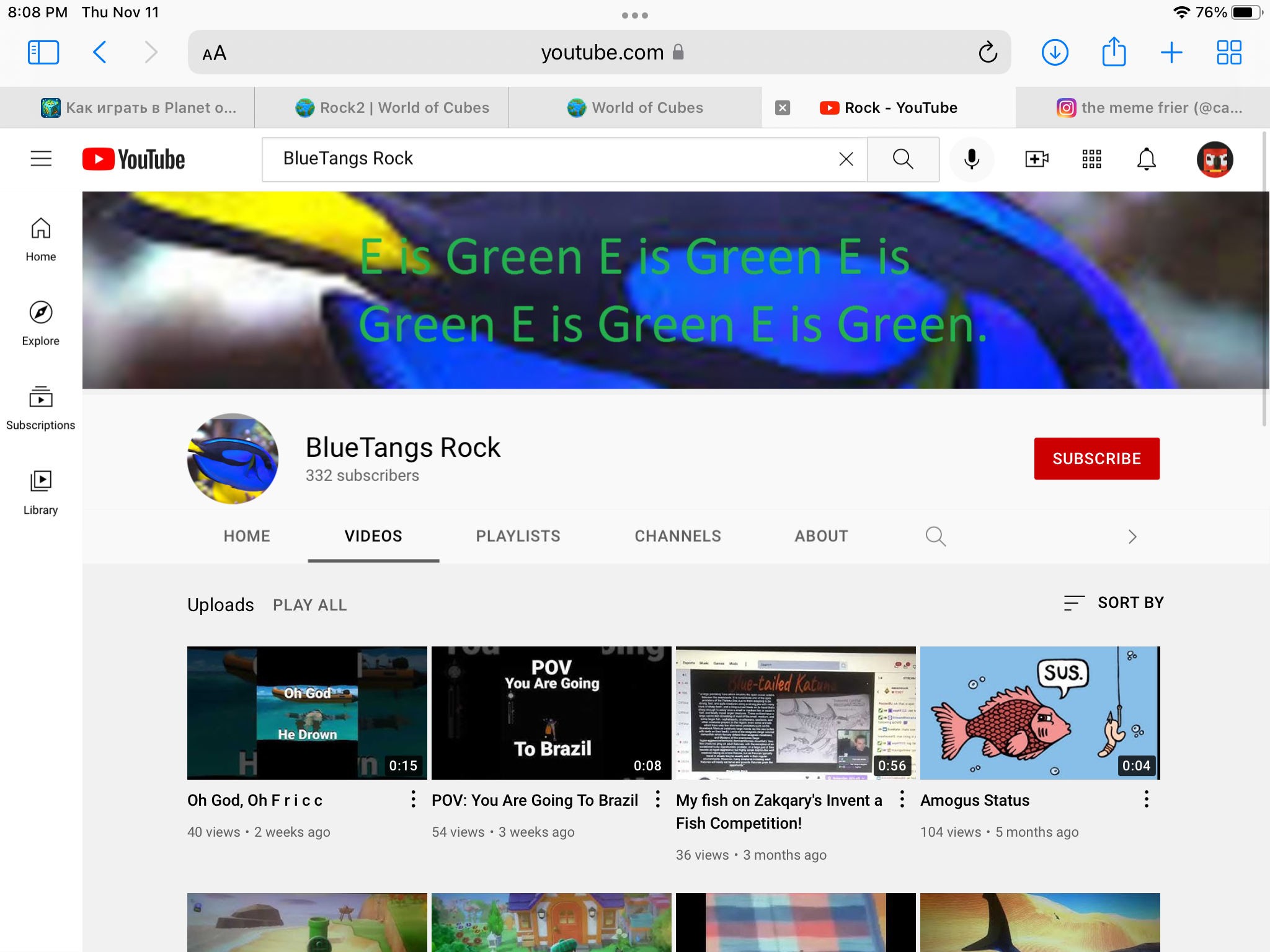Screen dimensions: 1270x952
Task: Click the page vertical scrollbar
Action: coord(1264,279)
